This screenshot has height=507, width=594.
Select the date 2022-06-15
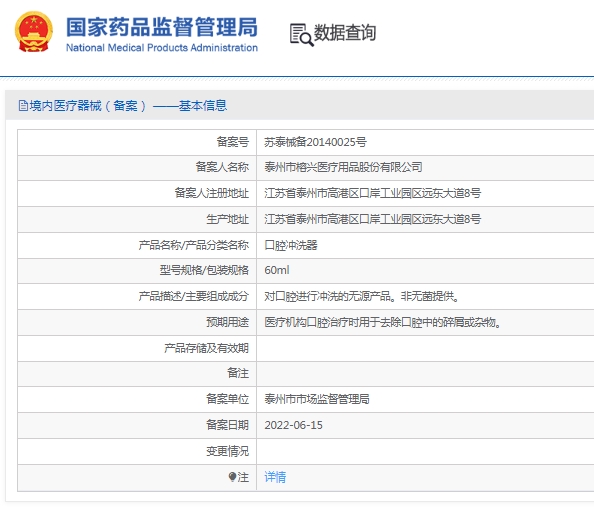click(294, 425)
